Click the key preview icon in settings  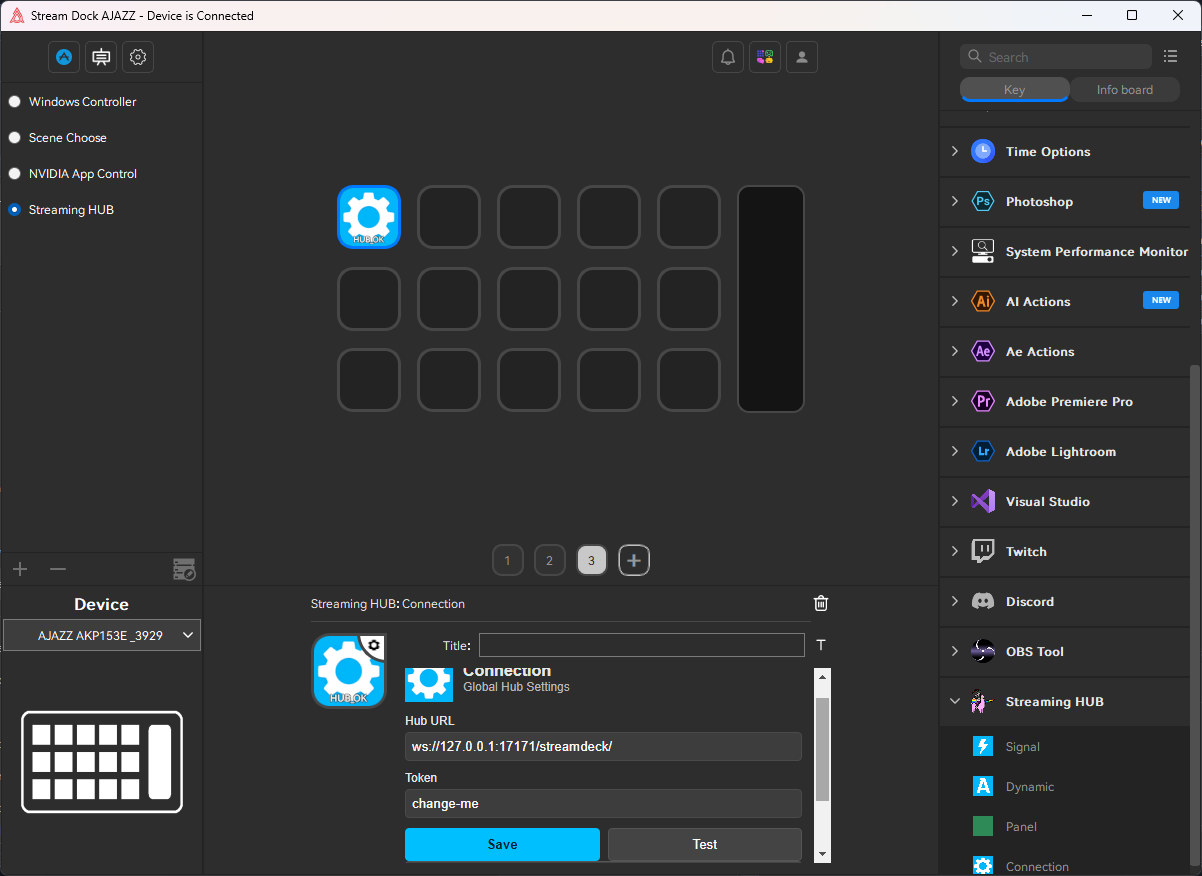(x=348, y=671)
